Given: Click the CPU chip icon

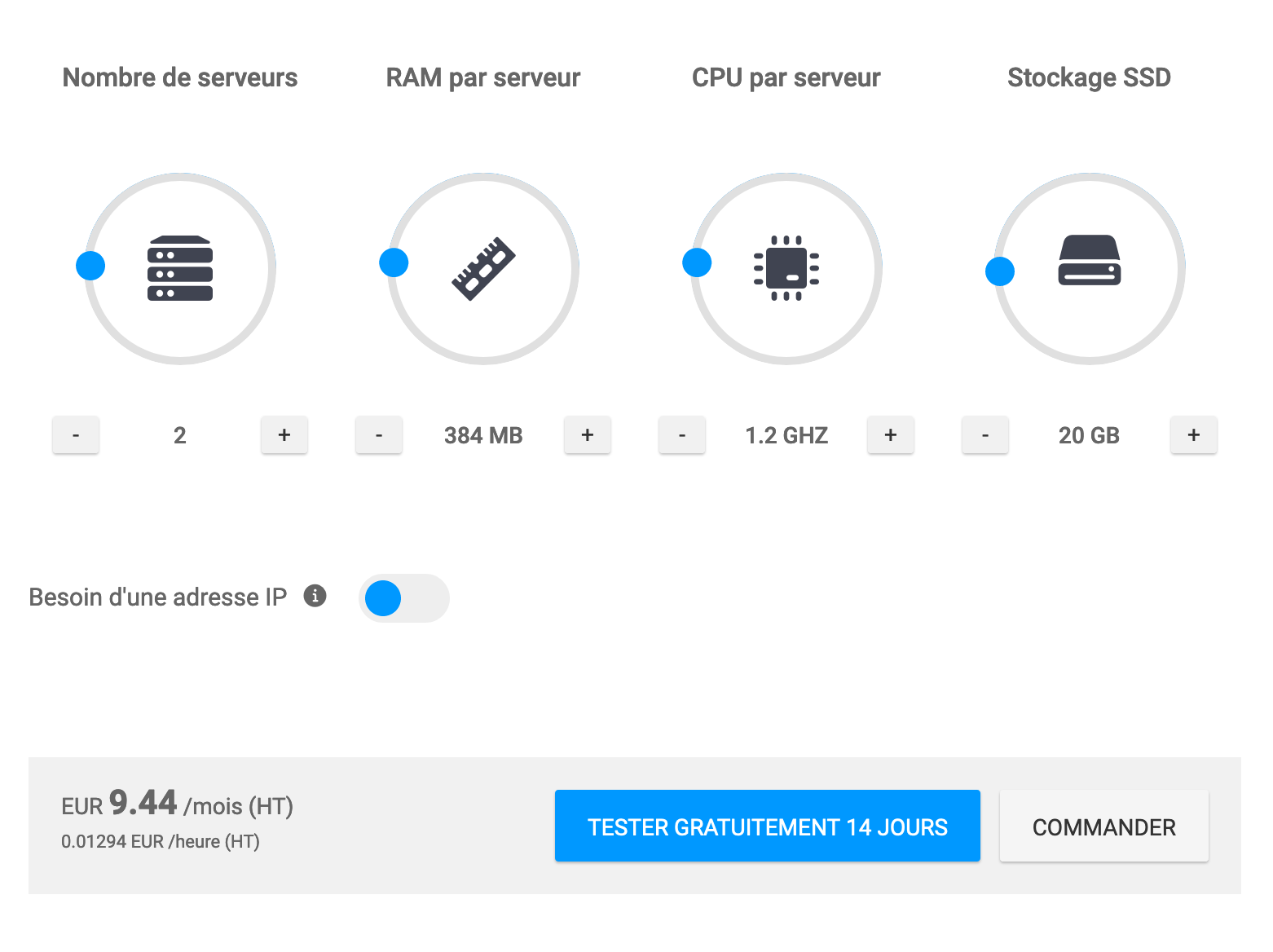Looking at the screenshot, I should [786, 268].
